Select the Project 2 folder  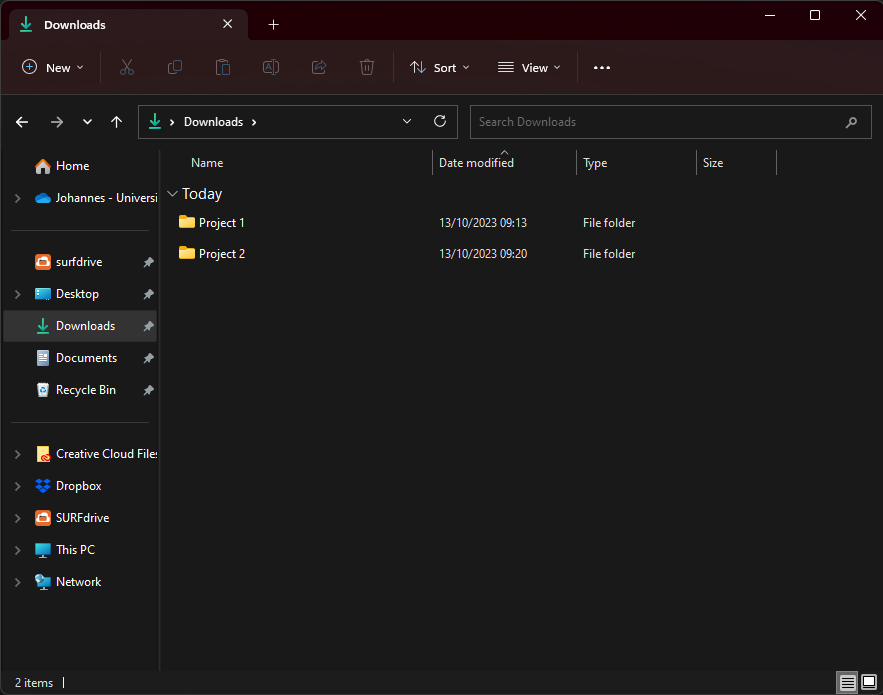(221, 254)
